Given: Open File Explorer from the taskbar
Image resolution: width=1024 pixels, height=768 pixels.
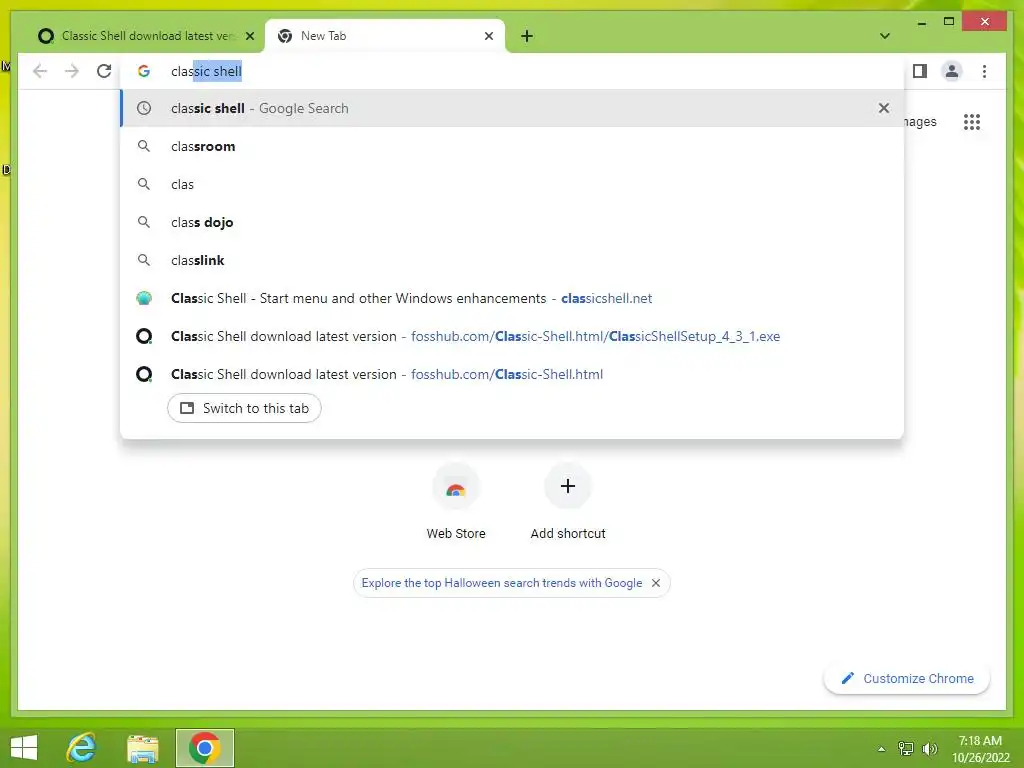Looking at the screenshot, I should click(x=142, y=748).
